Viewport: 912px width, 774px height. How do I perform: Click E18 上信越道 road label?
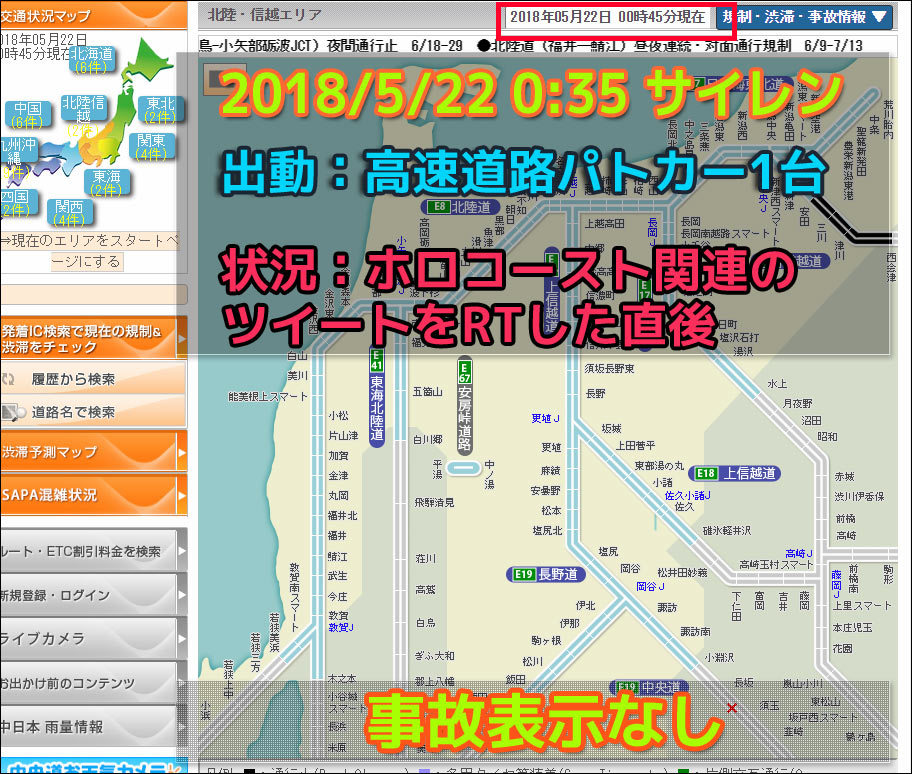pos(735,473)
